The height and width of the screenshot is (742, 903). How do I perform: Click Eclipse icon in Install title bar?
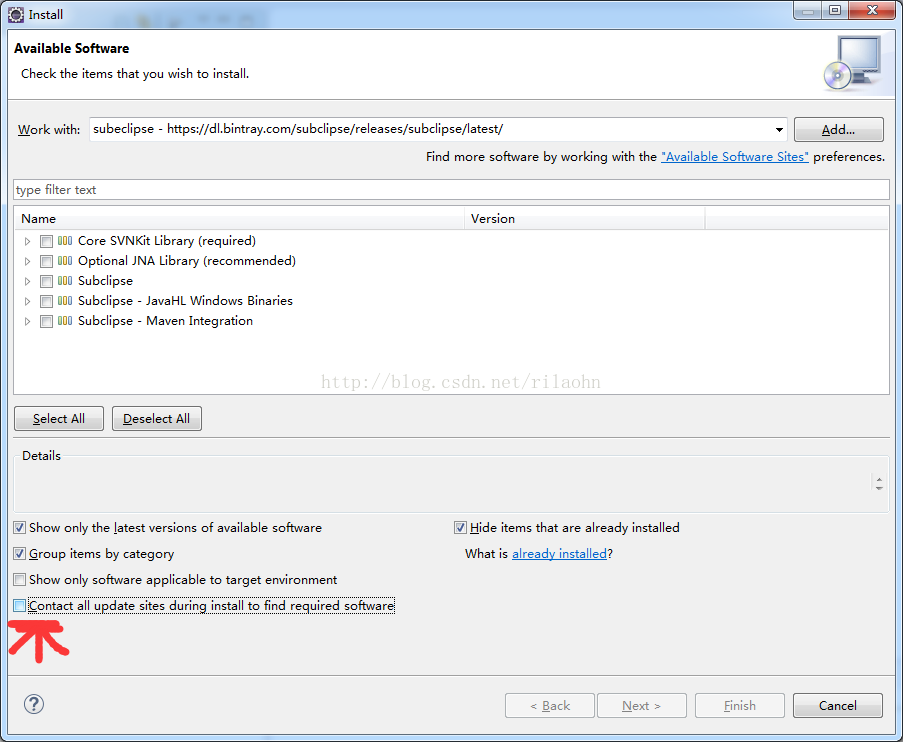(x=16, y=14)
